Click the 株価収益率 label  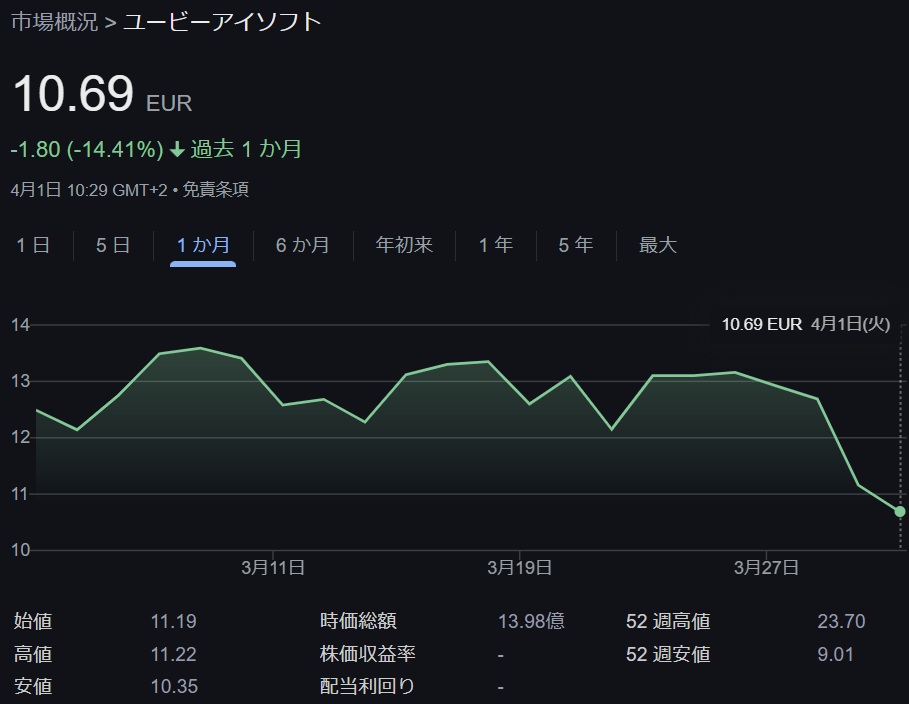pos(368,654)
